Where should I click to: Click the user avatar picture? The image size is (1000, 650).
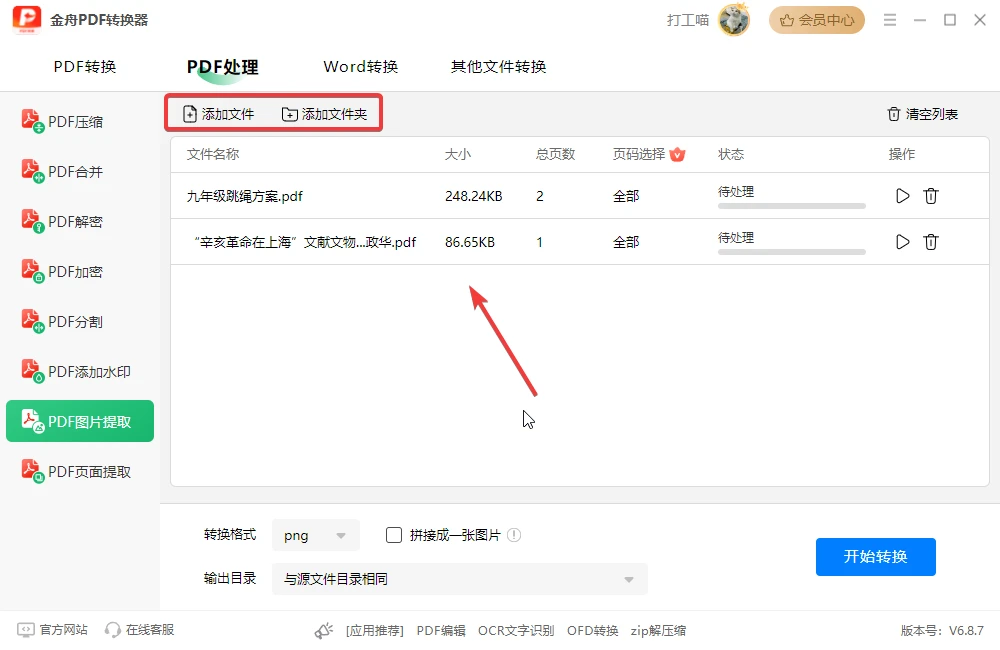(x=733, y=20)
